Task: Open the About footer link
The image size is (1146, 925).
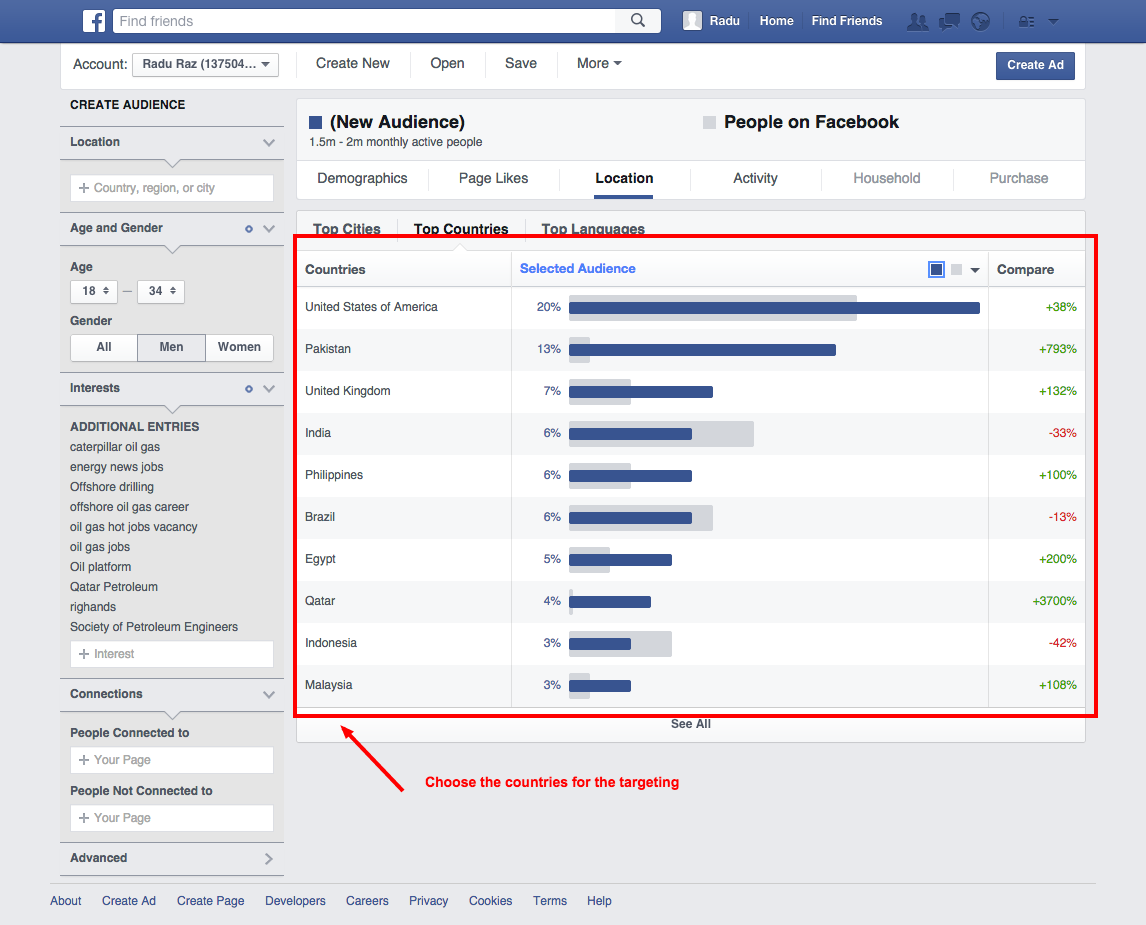Action: (66, 901)
